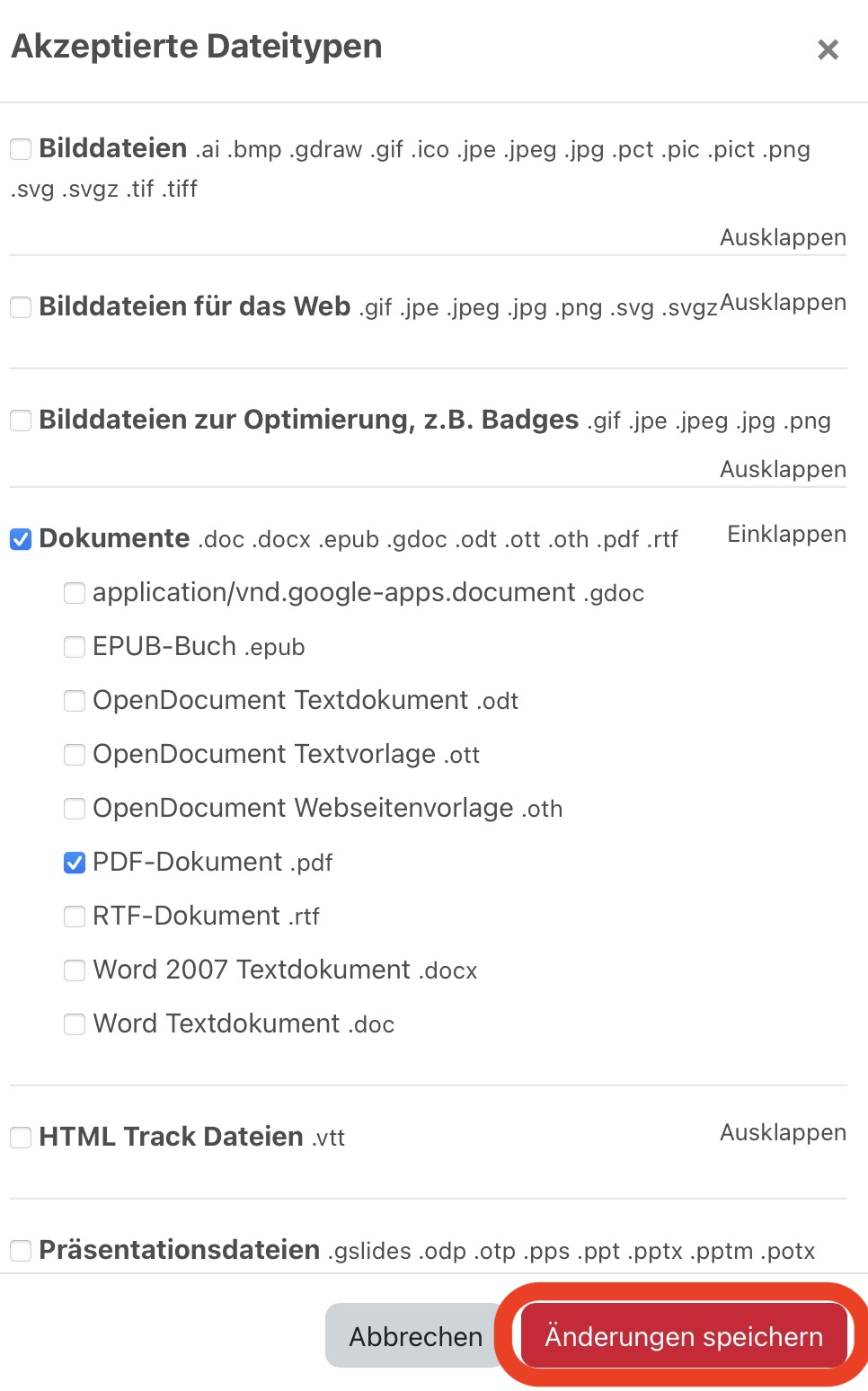Screen dimensions: 868x1391
Task: Check Bilddateien für das Web
Action: coord(21,307)
